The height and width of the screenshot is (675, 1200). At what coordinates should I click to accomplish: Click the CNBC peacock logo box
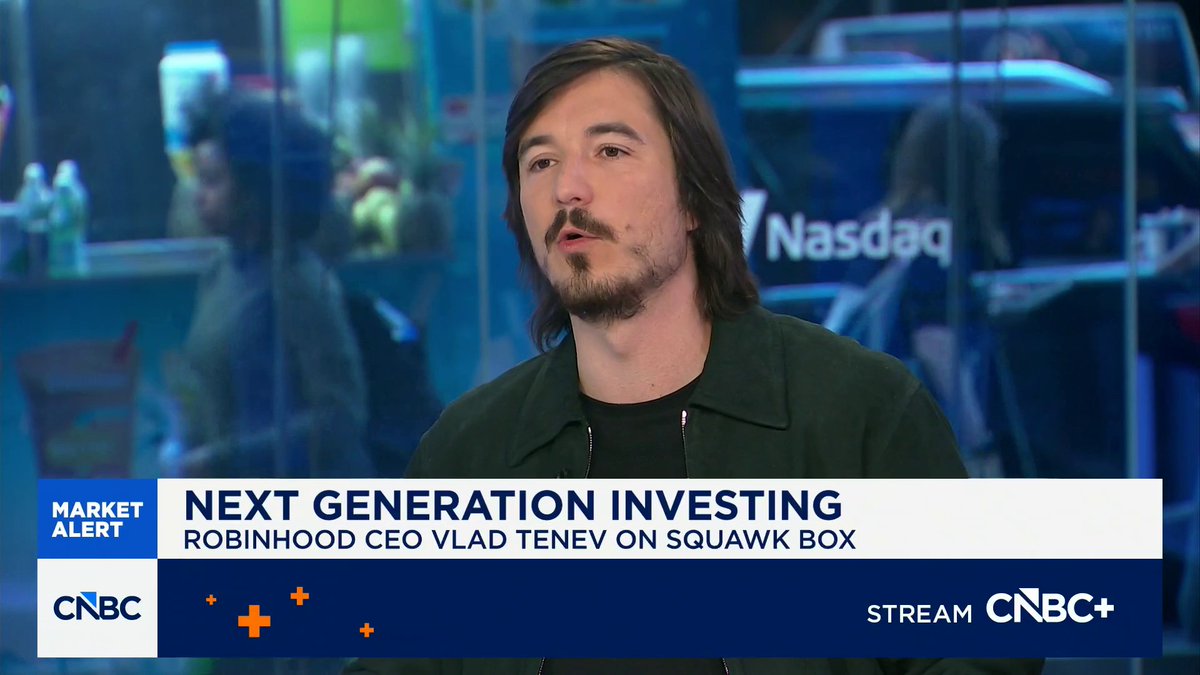(97, 608)
